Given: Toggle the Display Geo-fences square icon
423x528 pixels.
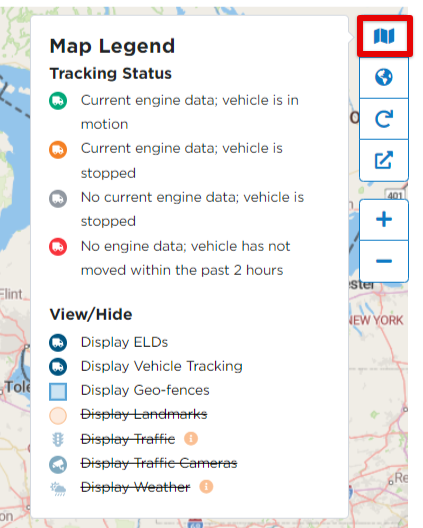Looking at the screenshot, I should (x=58, y=391).
